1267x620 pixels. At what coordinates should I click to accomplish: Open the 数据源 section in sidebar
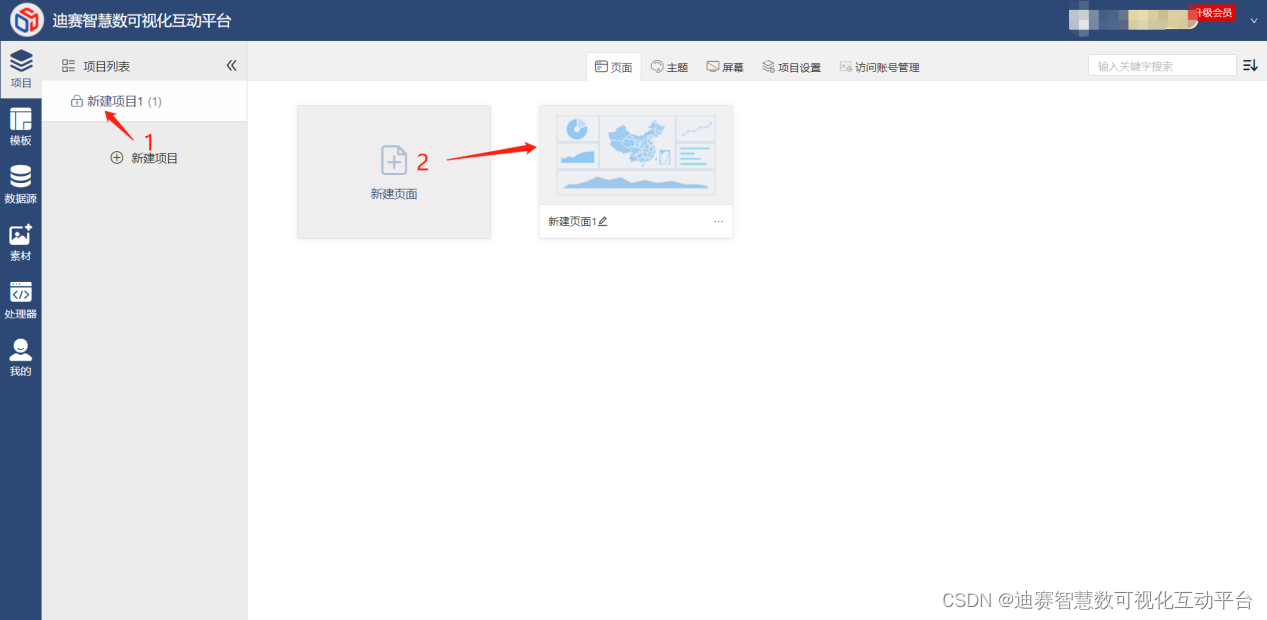(21, 185)
